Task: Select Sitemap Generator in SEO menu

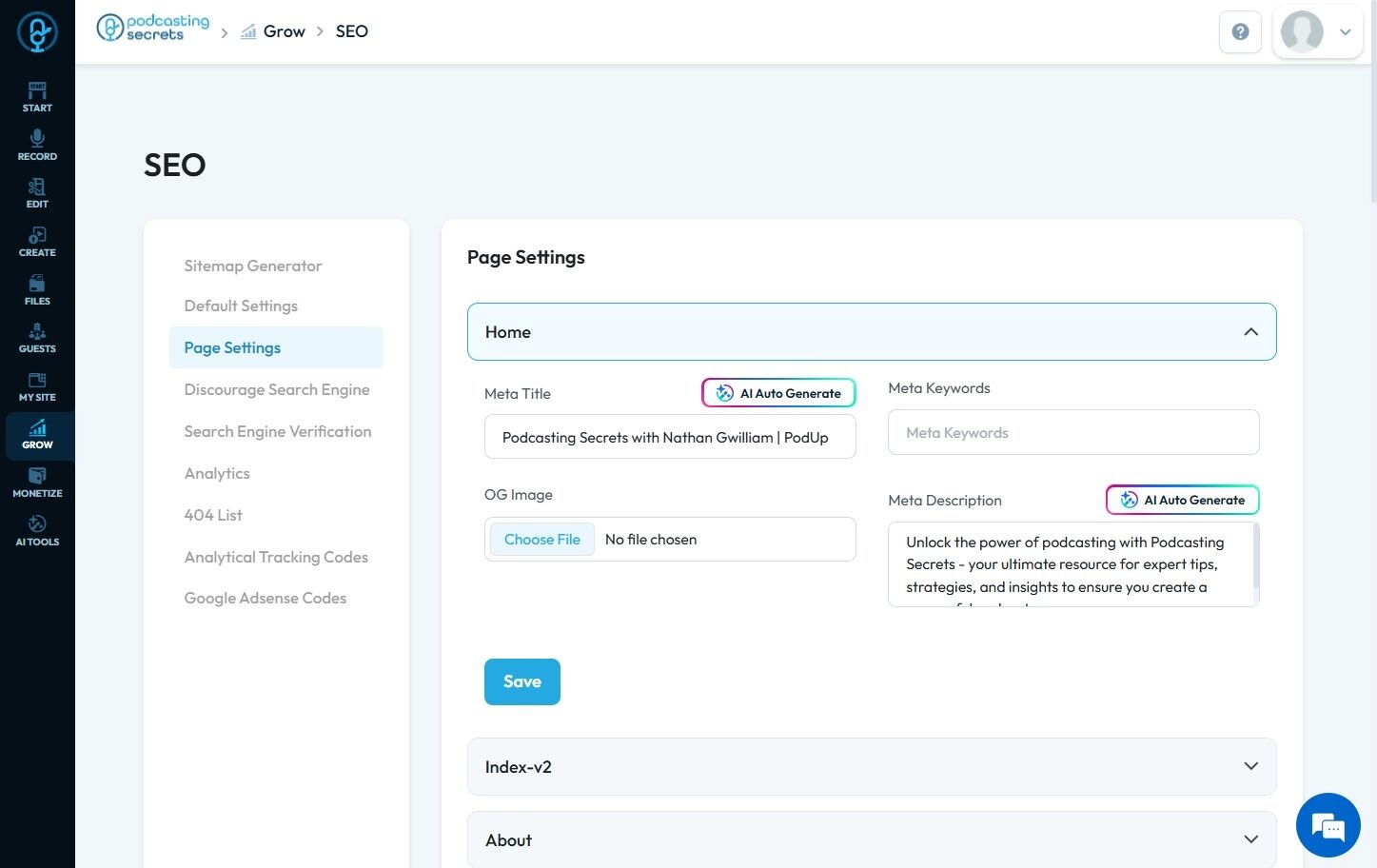Action: tap(253, 266)
